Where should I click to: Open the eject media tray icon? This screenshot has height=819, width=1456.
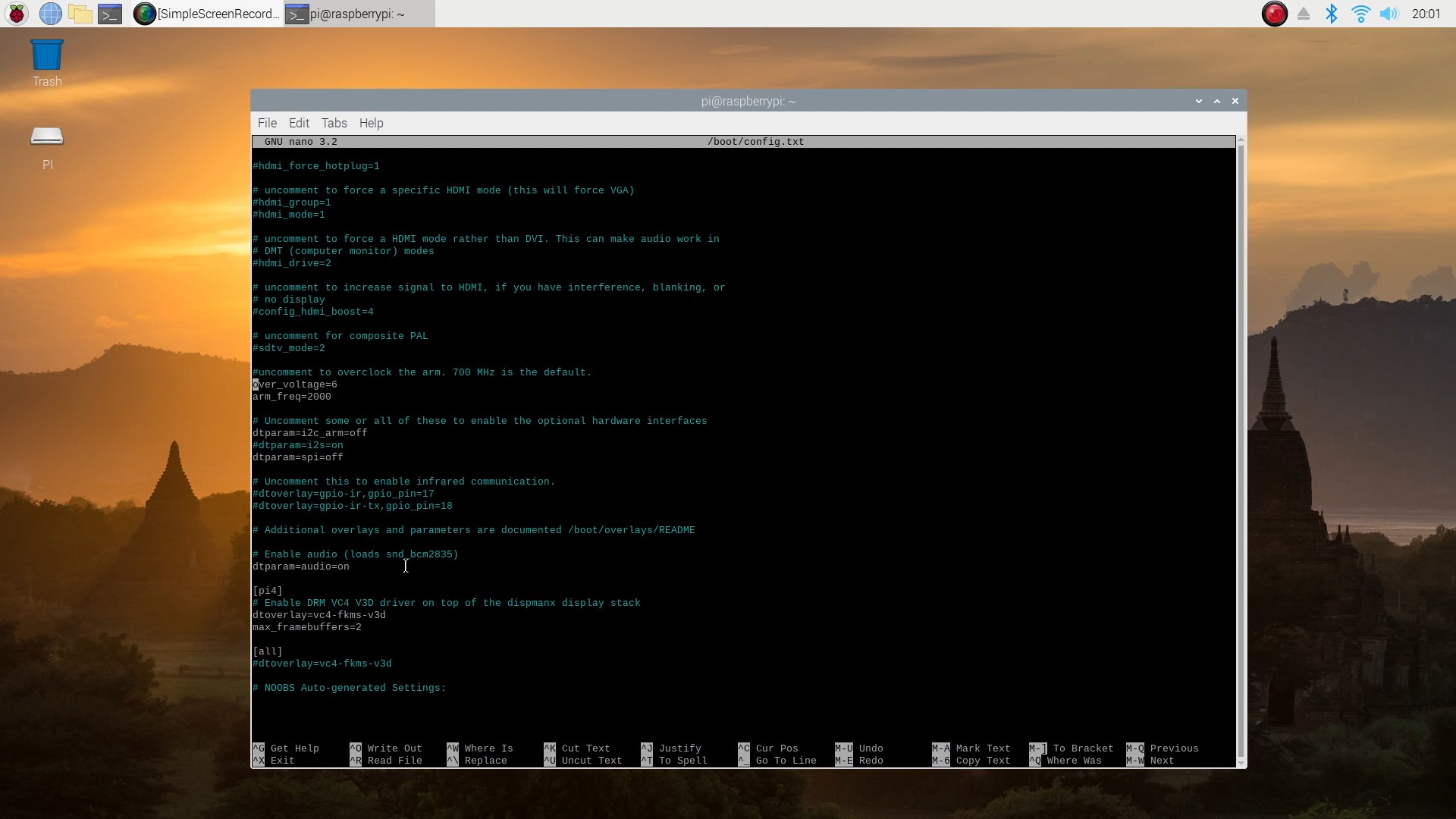[x=1304, y=14]
